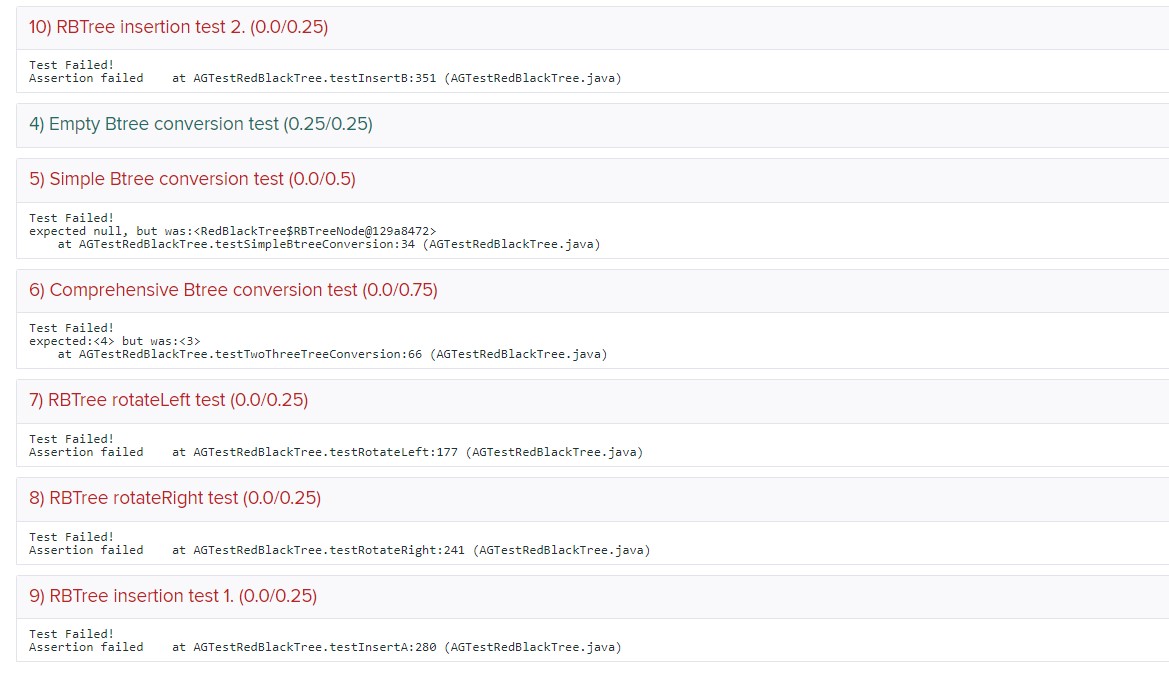
Task: Click 'Test Failed!' under RBTree rotateLeft test
Action: (x=71, y=439)
